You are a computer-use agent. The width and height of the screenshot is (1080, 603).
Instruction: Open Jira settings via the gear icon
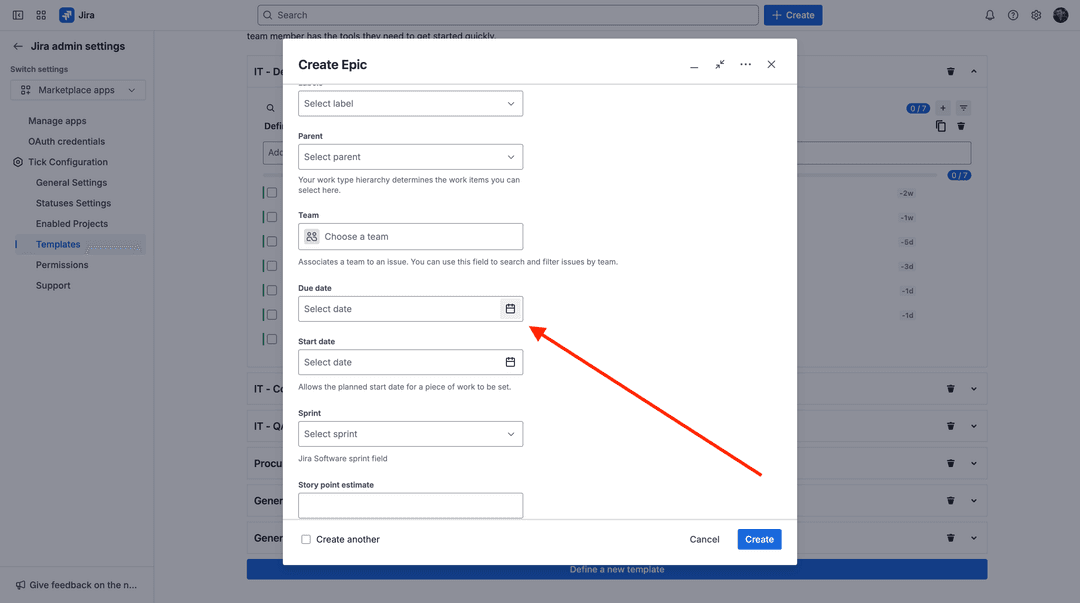click(1036, 14)
